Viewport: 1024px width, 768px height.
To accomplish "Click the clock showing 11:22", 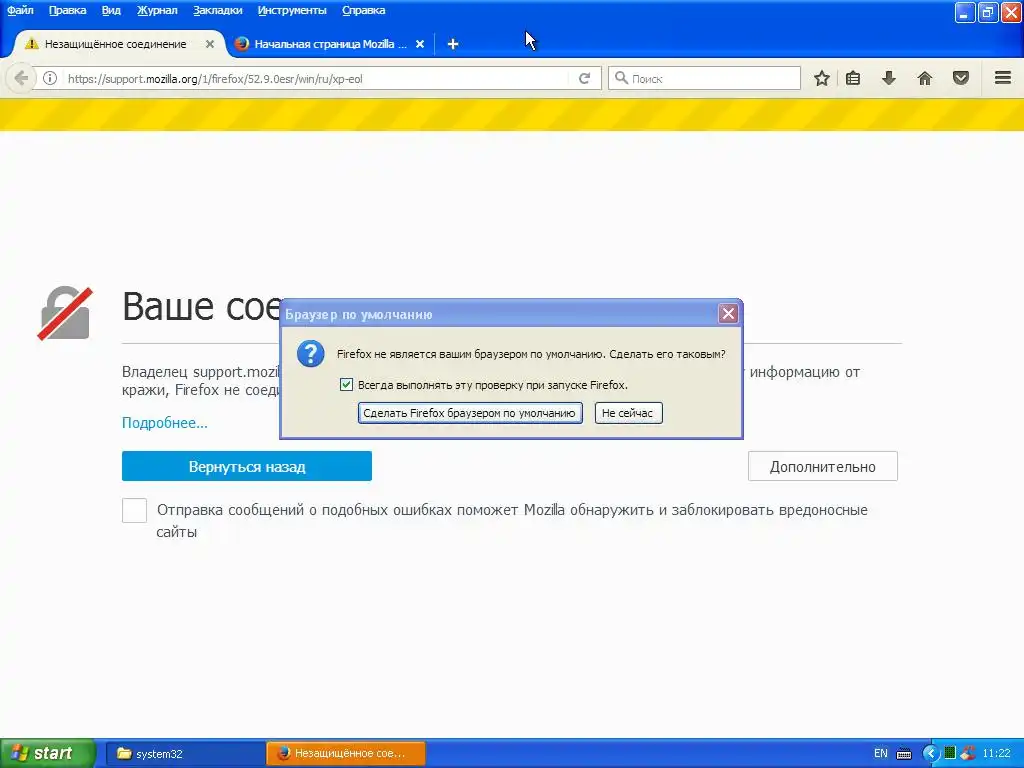I will click(996, 754).
